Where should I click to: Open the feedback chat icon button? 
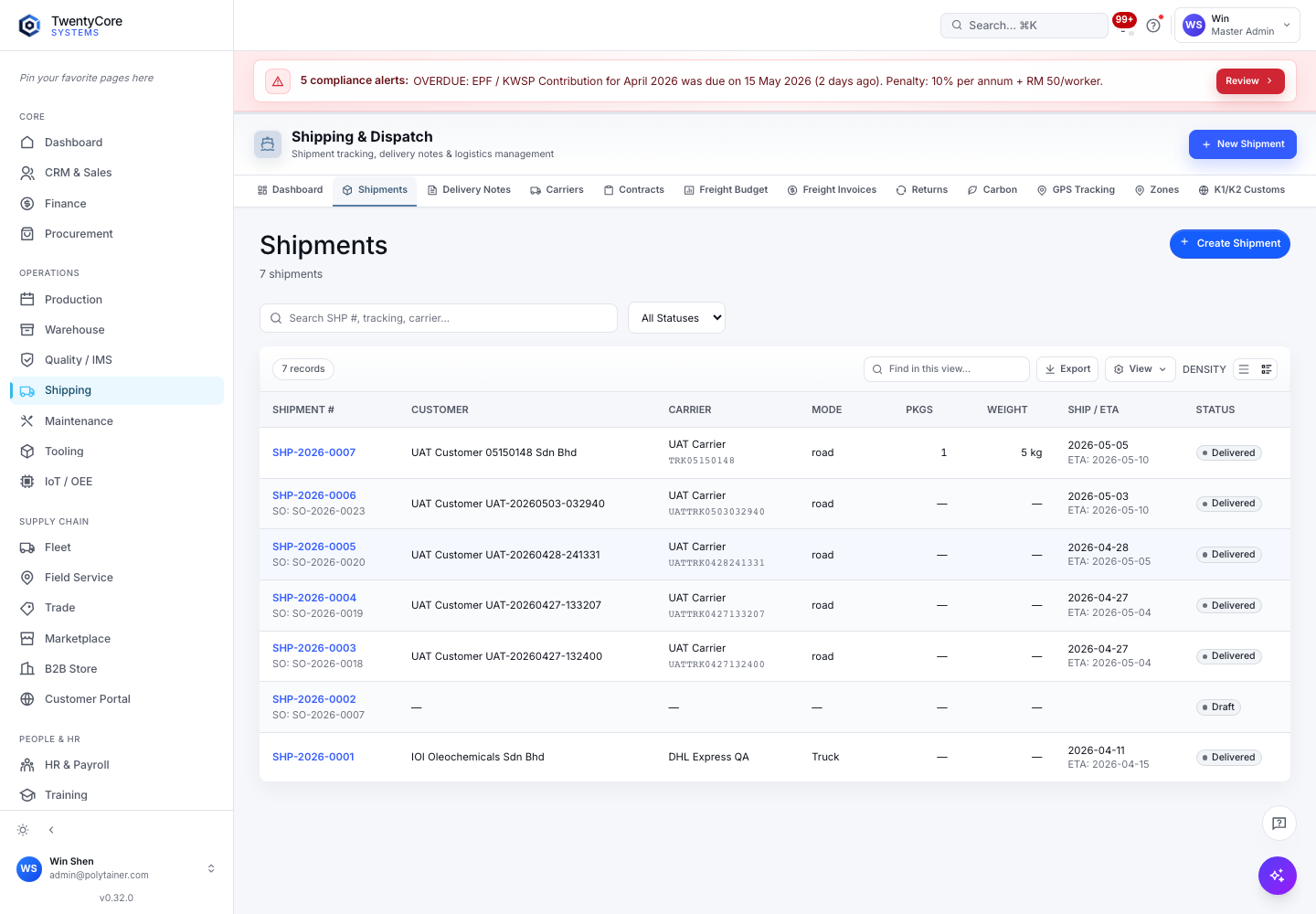[1279, 824]
